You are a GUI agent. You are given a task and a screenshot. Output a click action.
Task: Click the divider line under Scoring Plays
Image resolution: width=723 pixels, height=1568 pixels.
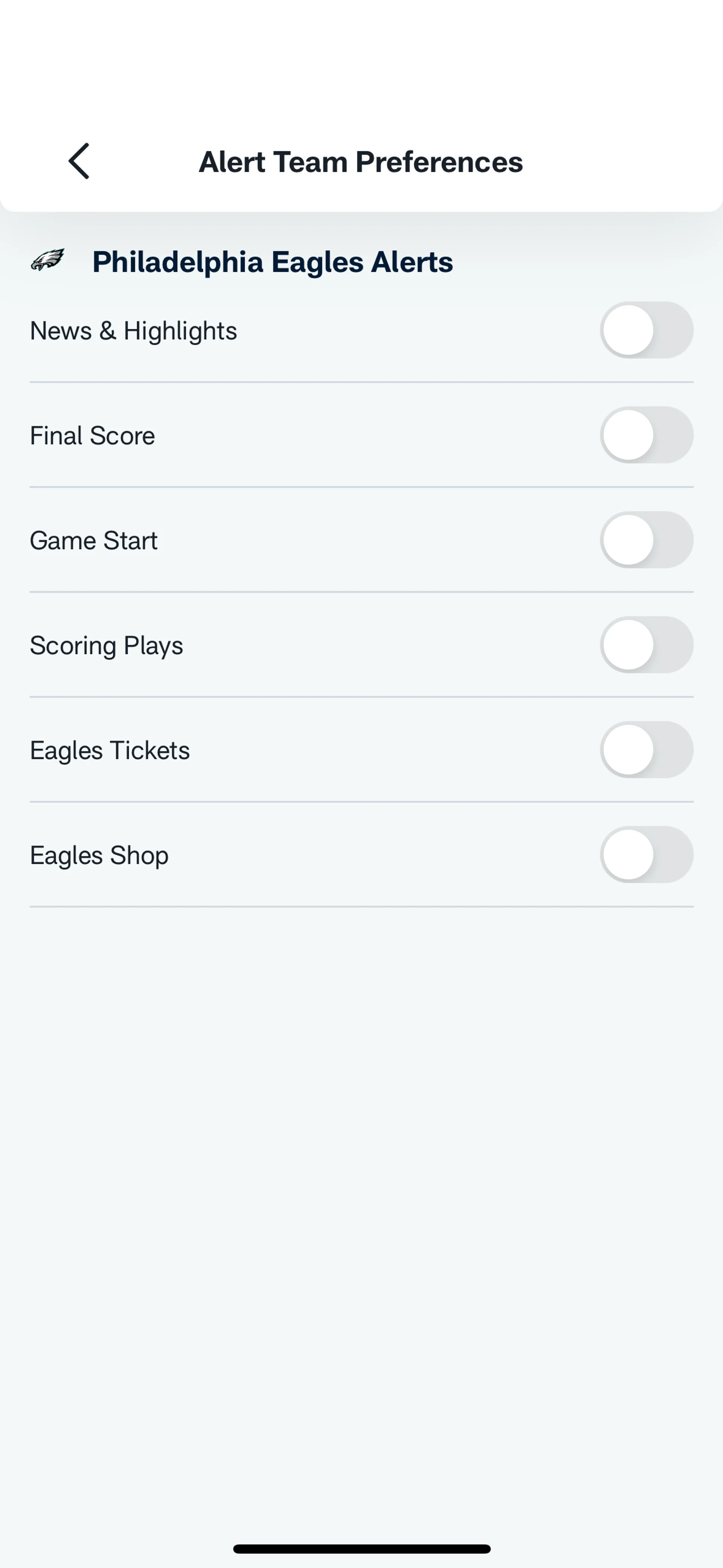coord(361,697)
